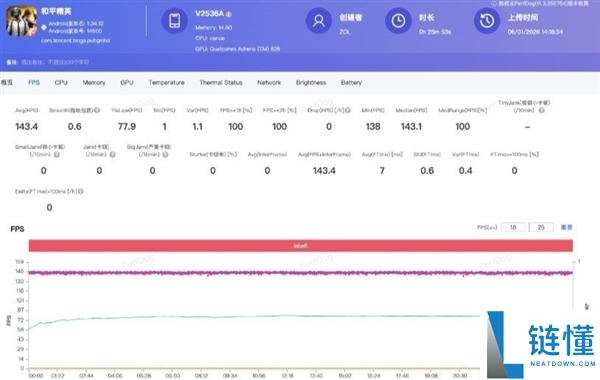Click the Avg(FPS+InterFrame) value 143.4
The image size is (600, 380).
(324, 171)
